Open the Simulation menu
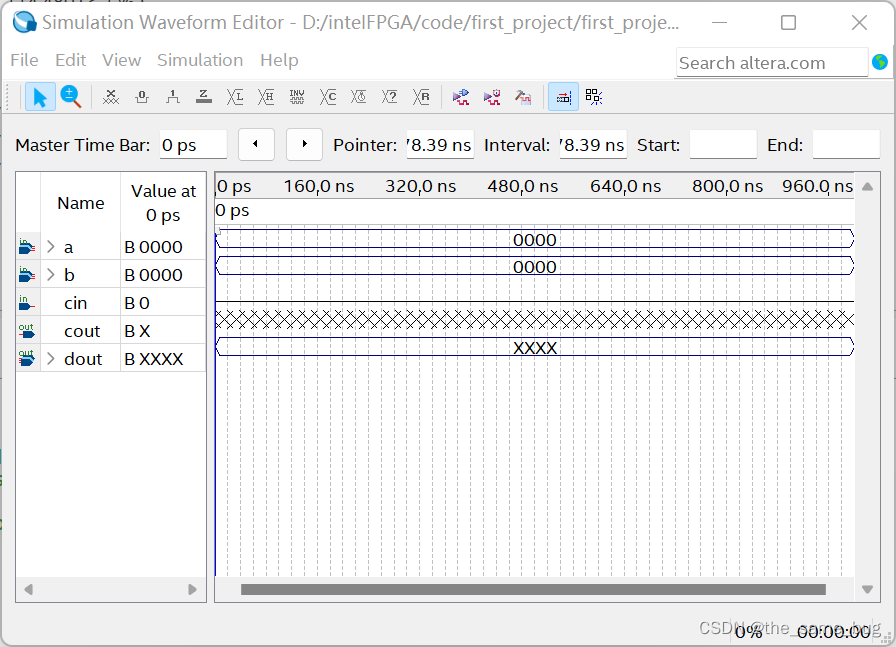The height and width of the screenshot is (647, 896). (x=200, y=60)
